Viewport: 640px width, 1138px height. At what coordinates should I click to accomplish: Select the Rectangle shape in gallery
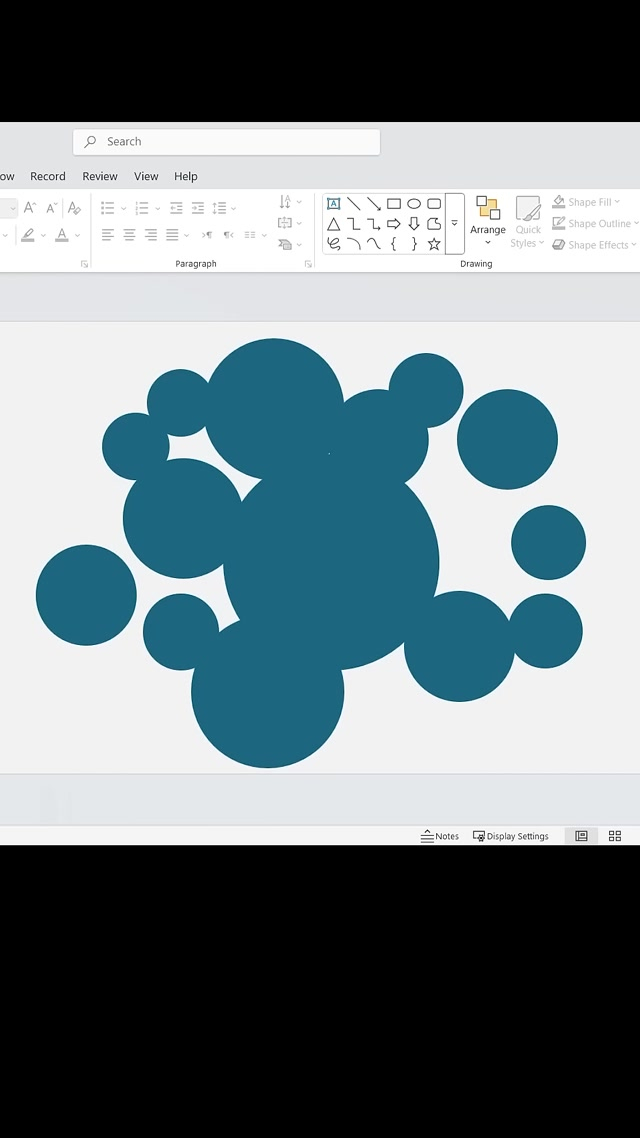coord(394,204)
